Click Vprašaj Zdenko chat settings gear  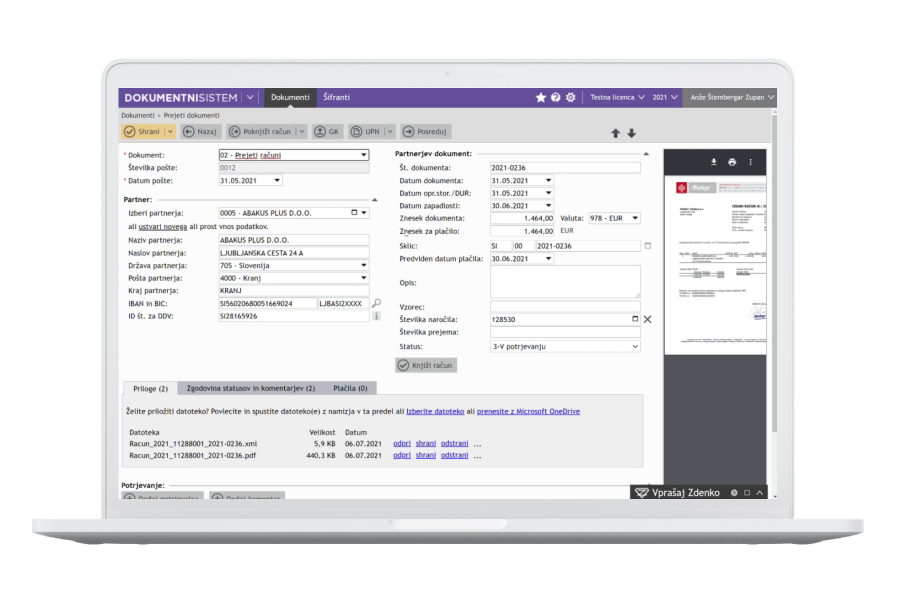coord(734,493)
